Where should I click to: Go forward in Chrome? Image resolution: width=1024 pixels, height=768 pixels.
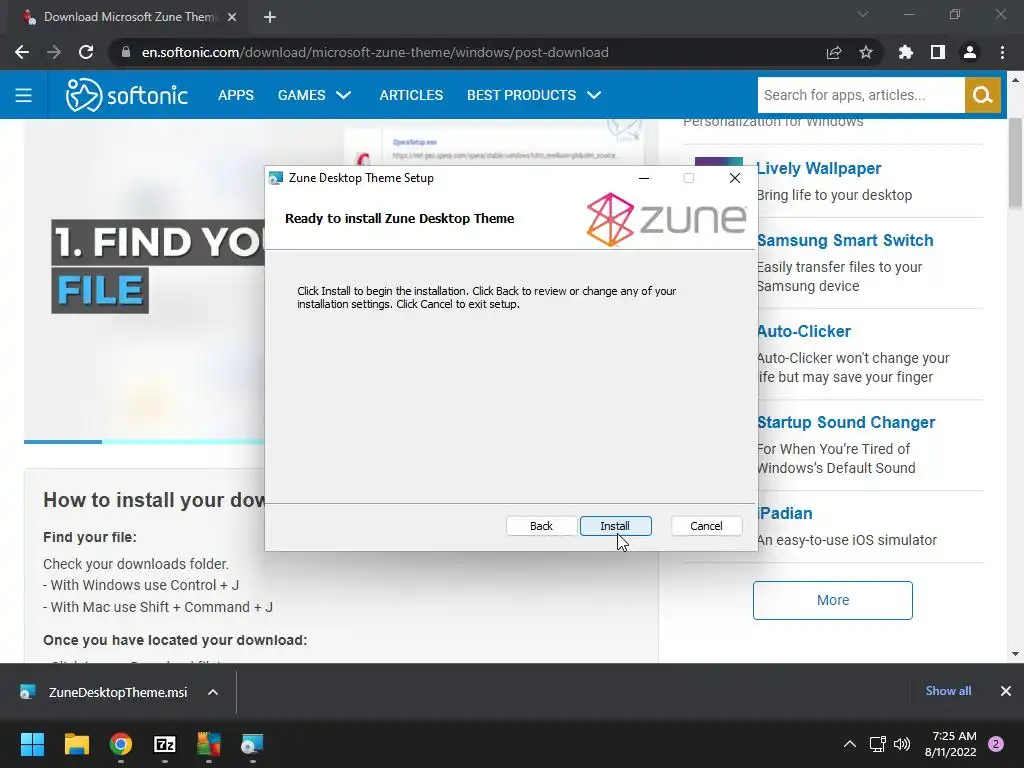(x=54, y=52)
